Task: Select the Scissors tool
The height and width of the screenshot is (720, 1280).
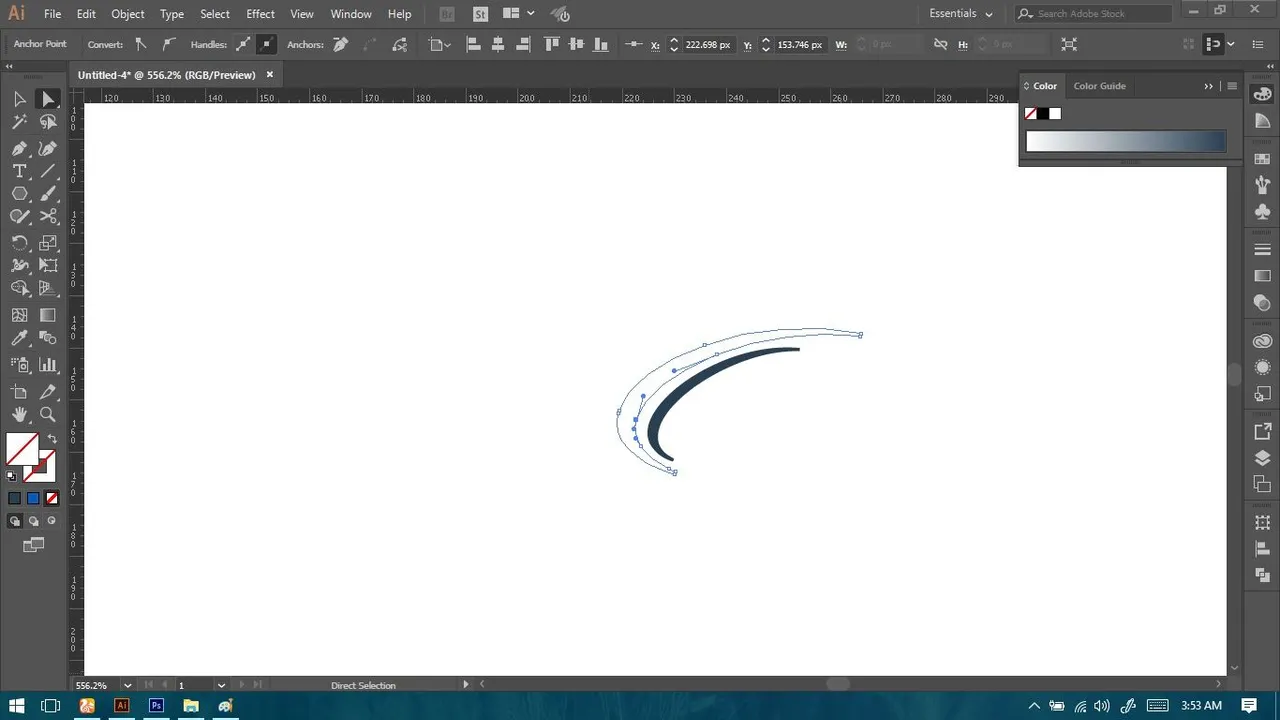Action: click(x=47, y=217)
